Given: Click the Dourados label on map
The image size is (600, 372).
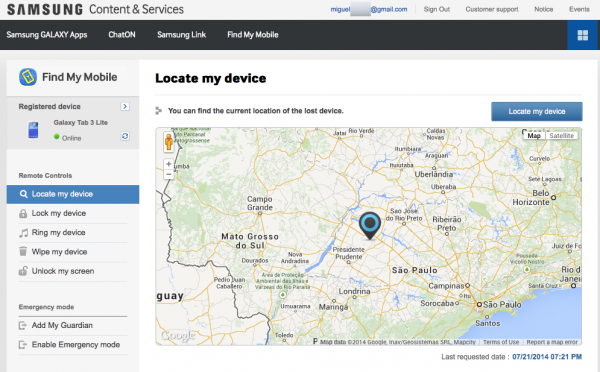Looking at the screenshot, I should [x=255, y=261].
